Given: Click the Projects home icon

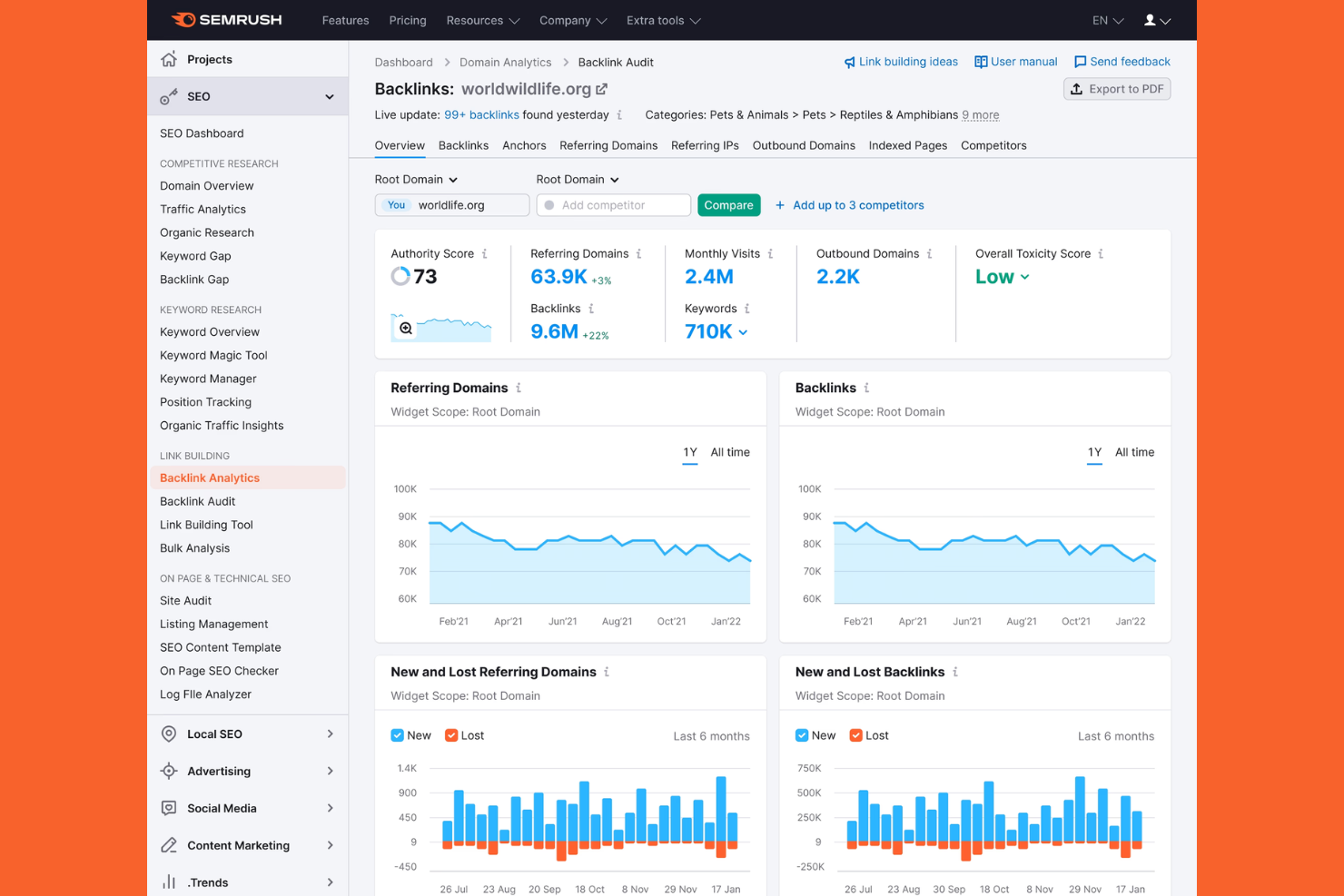Looking at the screenshot, I should pos(169,59).
